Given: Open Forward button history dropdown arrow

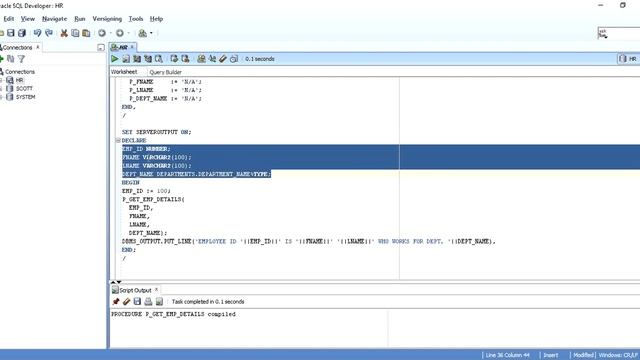Looking at the screenshot, I should tap(129, 33).
